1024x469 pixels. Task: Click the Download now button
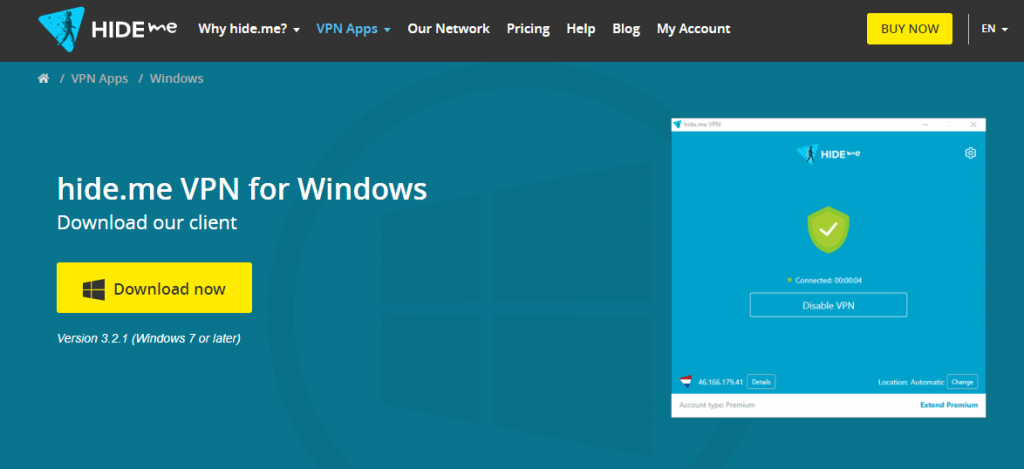pyautogui.click(x=154, y=288)
